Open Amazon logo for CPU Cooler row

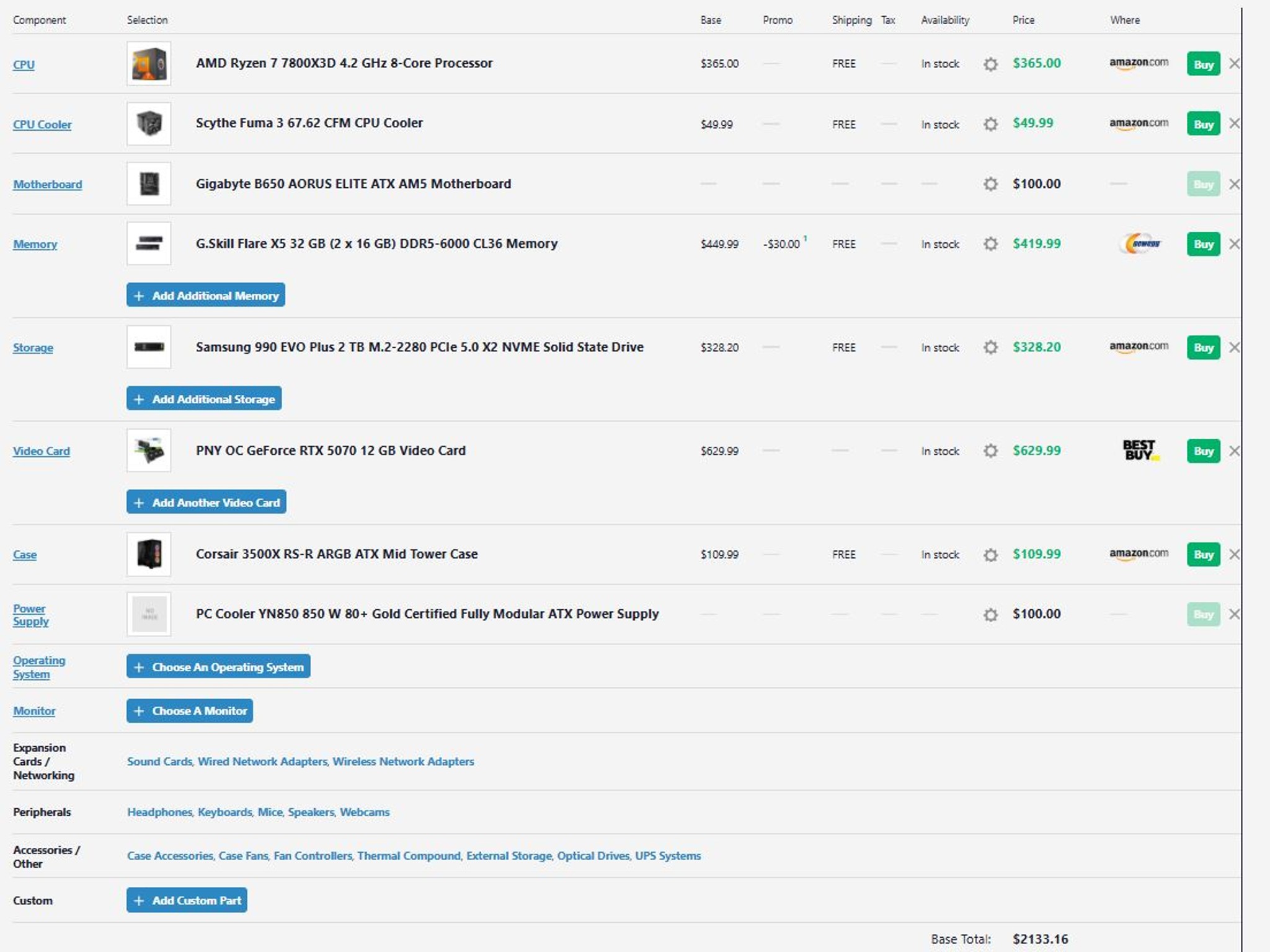pos(1139,123)
